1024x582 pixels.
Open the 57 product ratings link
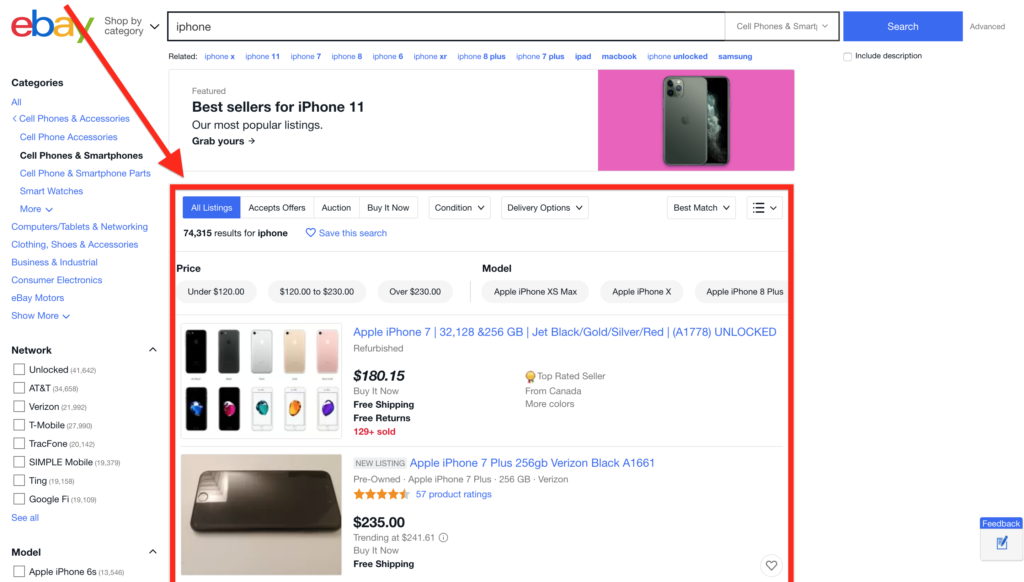click(x=454, y=494)
